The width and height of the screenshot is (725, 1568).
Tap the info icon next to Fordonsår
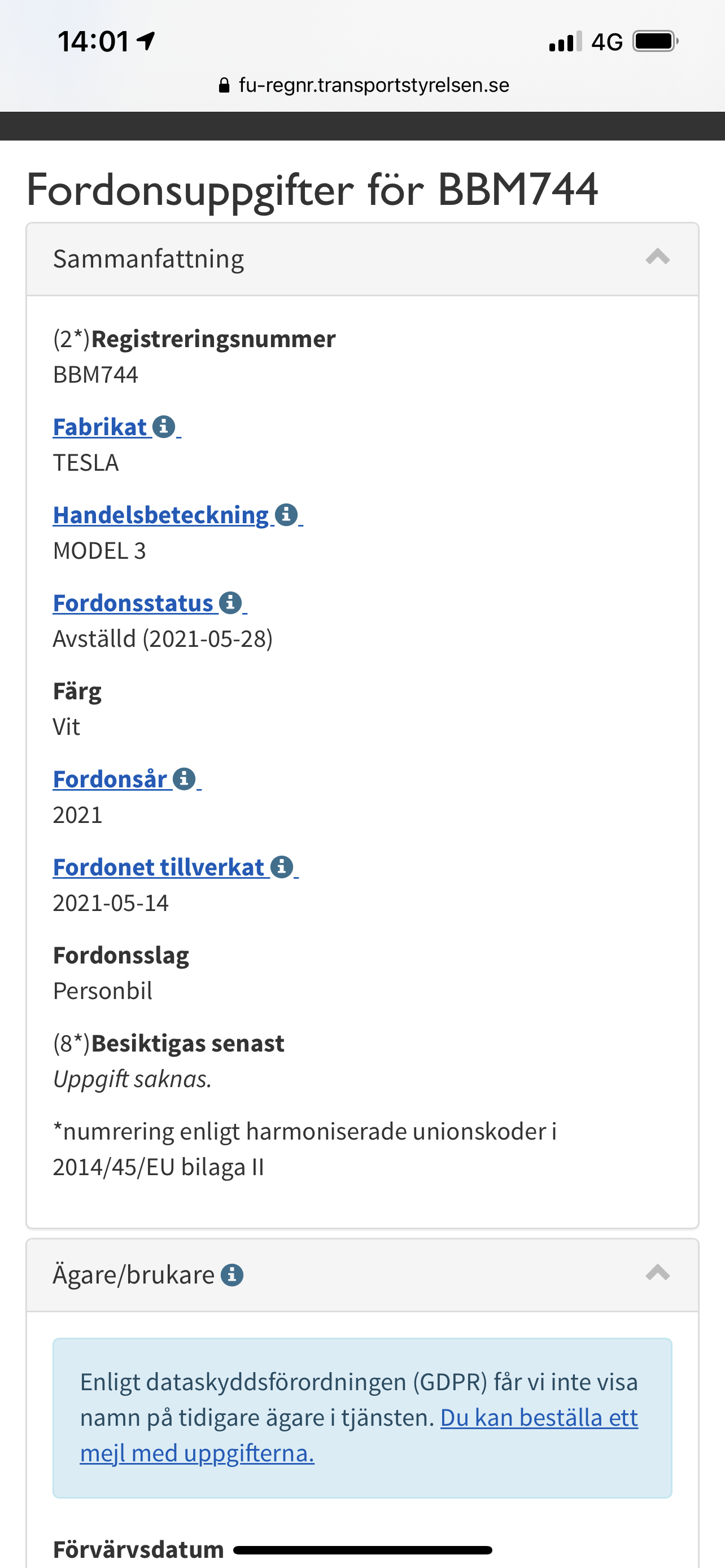184,778
